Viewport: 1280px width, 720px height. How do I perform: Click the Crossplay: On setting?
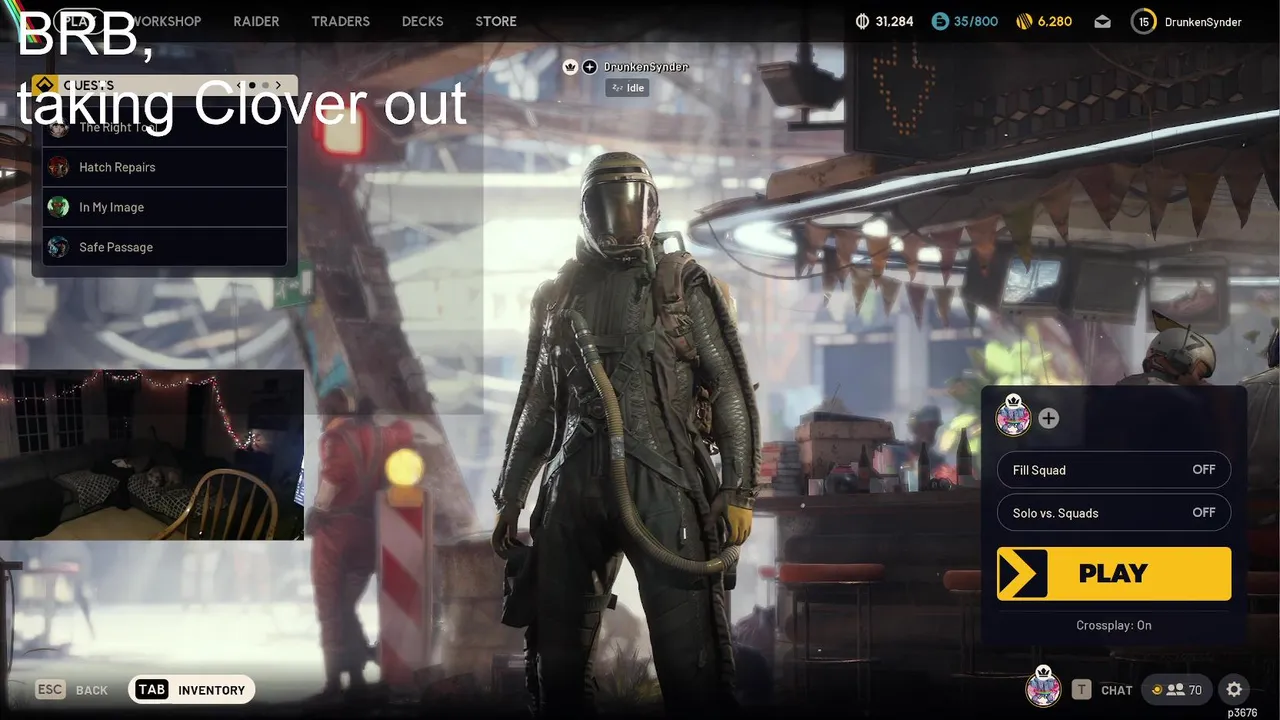(1114, 625)
